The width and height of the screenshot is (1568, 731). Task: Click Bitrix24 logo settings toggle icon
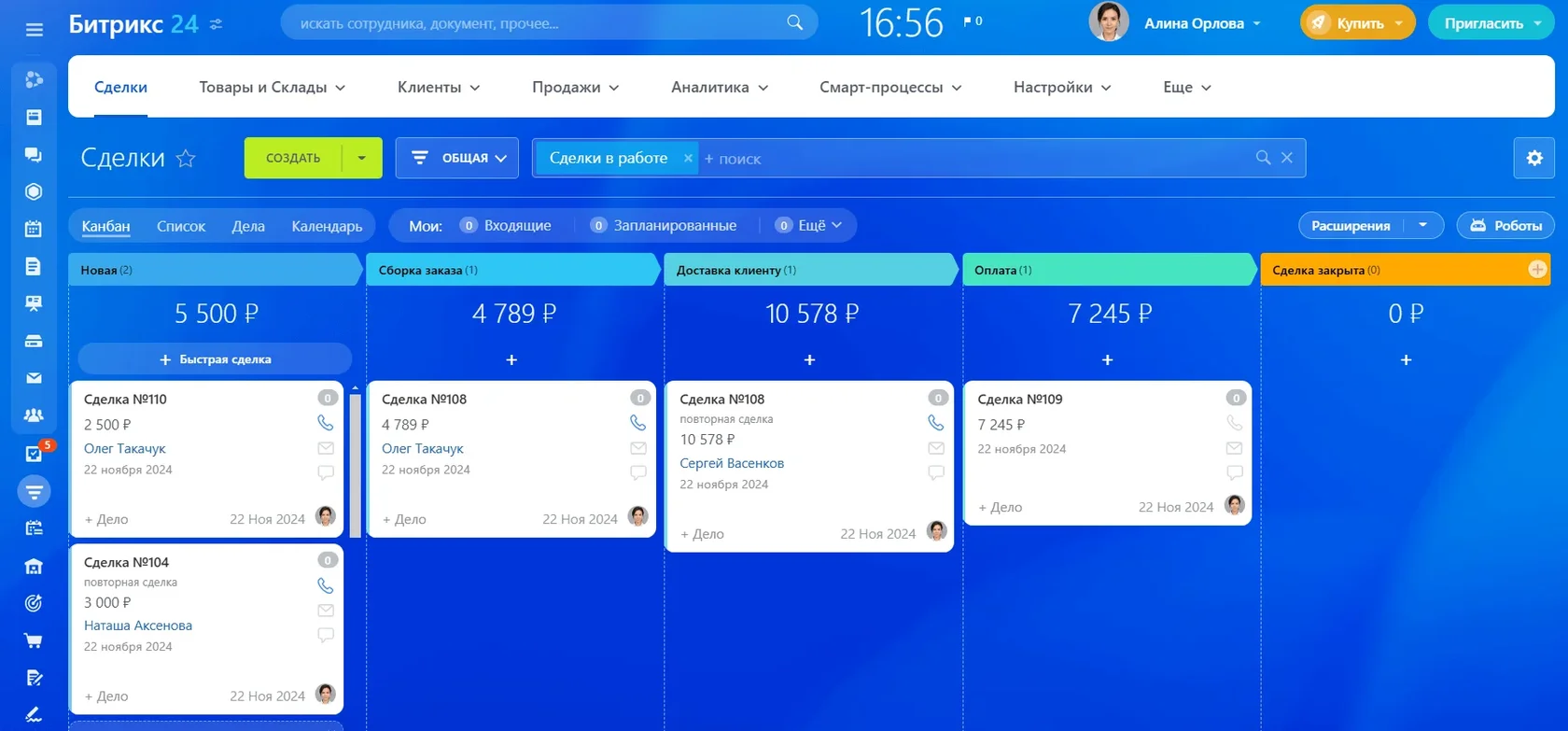(x=217, y=24)
